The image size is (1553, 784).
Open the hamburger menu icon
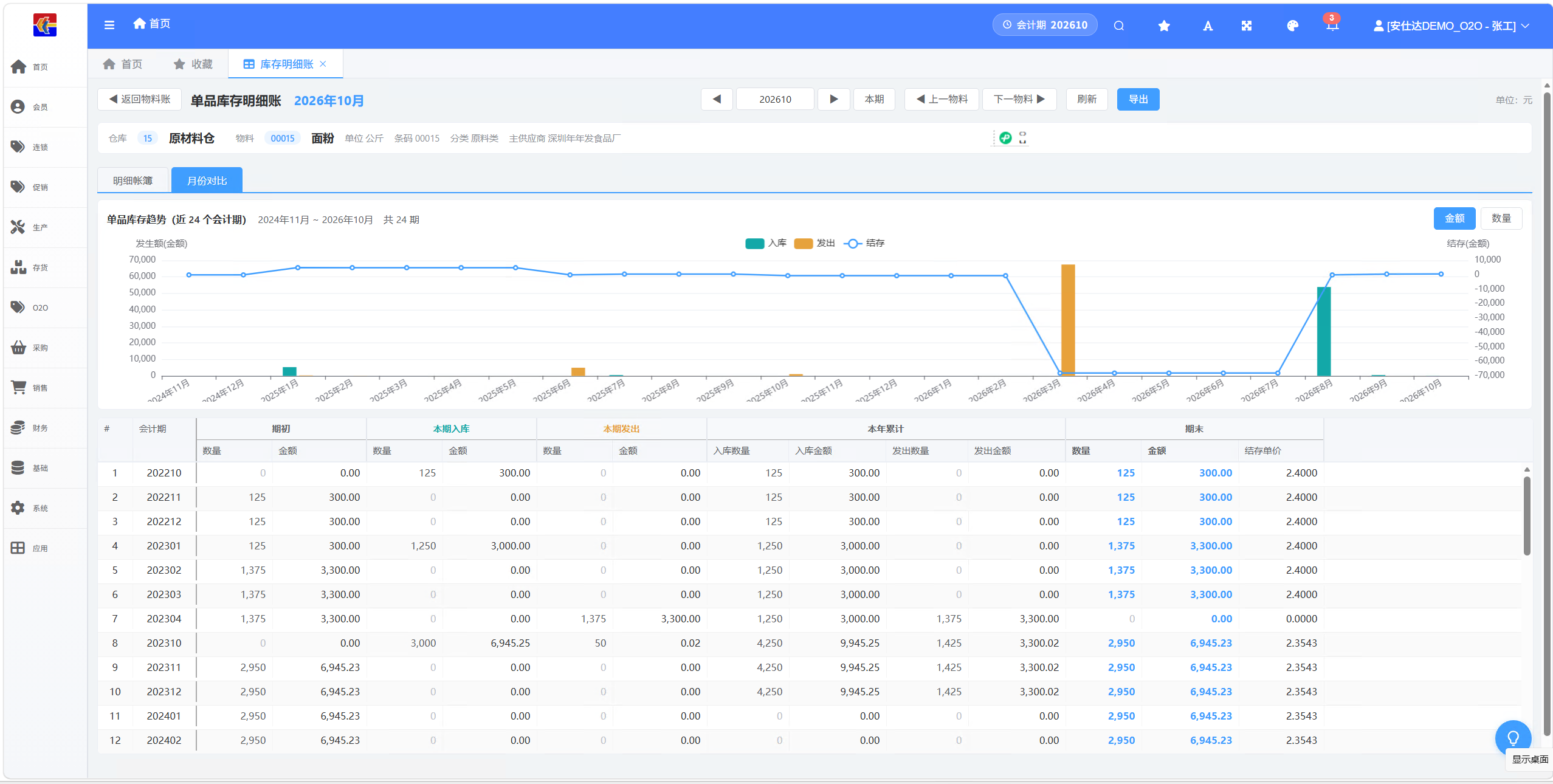[109, 25]
